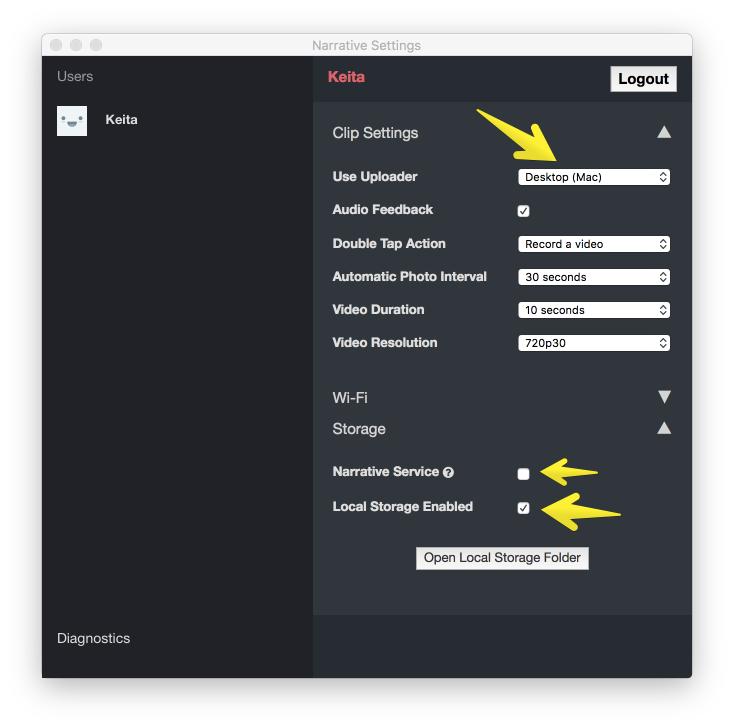
Task: Zoom the Narrative Settings window
Action: (96, 45)
